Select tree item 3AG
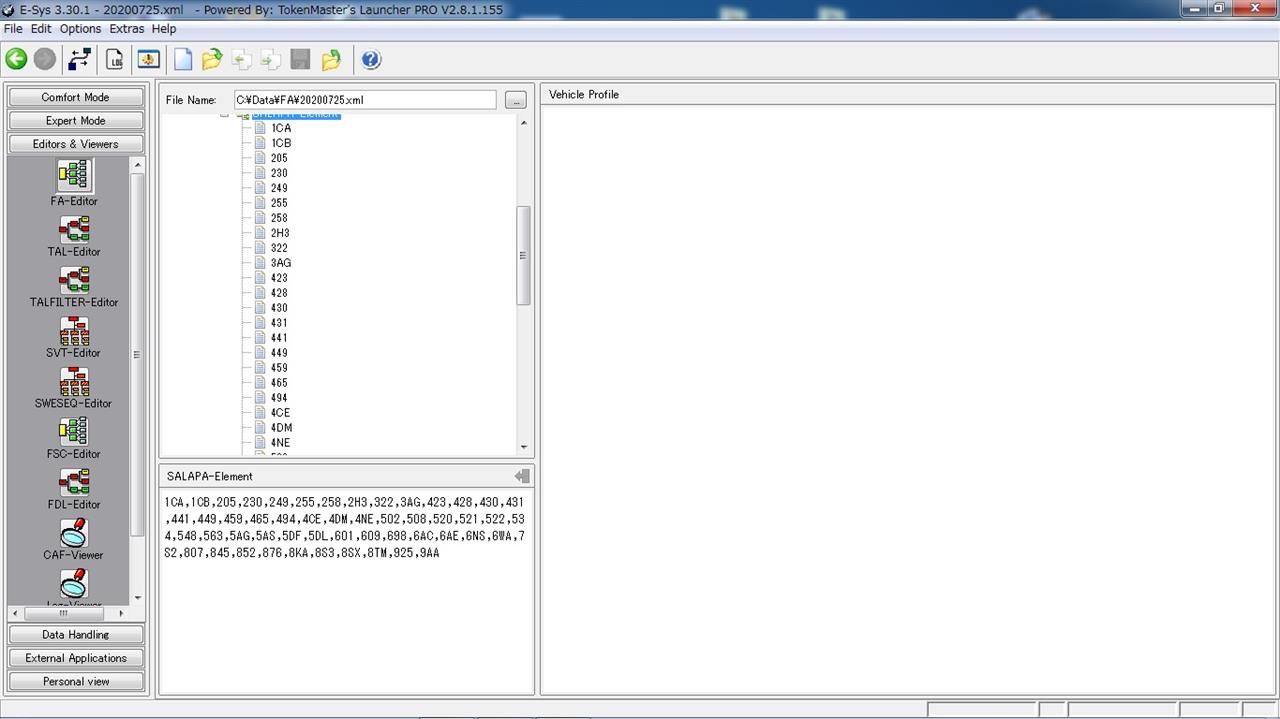Image resolution: width=1280 pixels, height=719 pixels. coord(281,263)
